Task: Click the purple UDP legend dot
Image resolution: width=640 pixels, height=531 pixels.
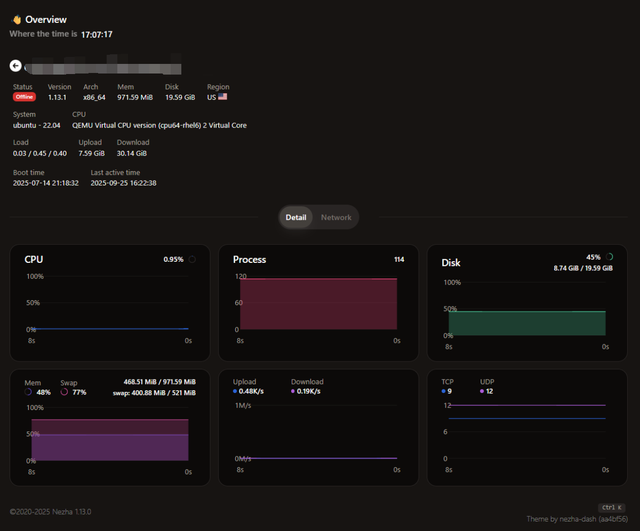Action: point(482,391)
